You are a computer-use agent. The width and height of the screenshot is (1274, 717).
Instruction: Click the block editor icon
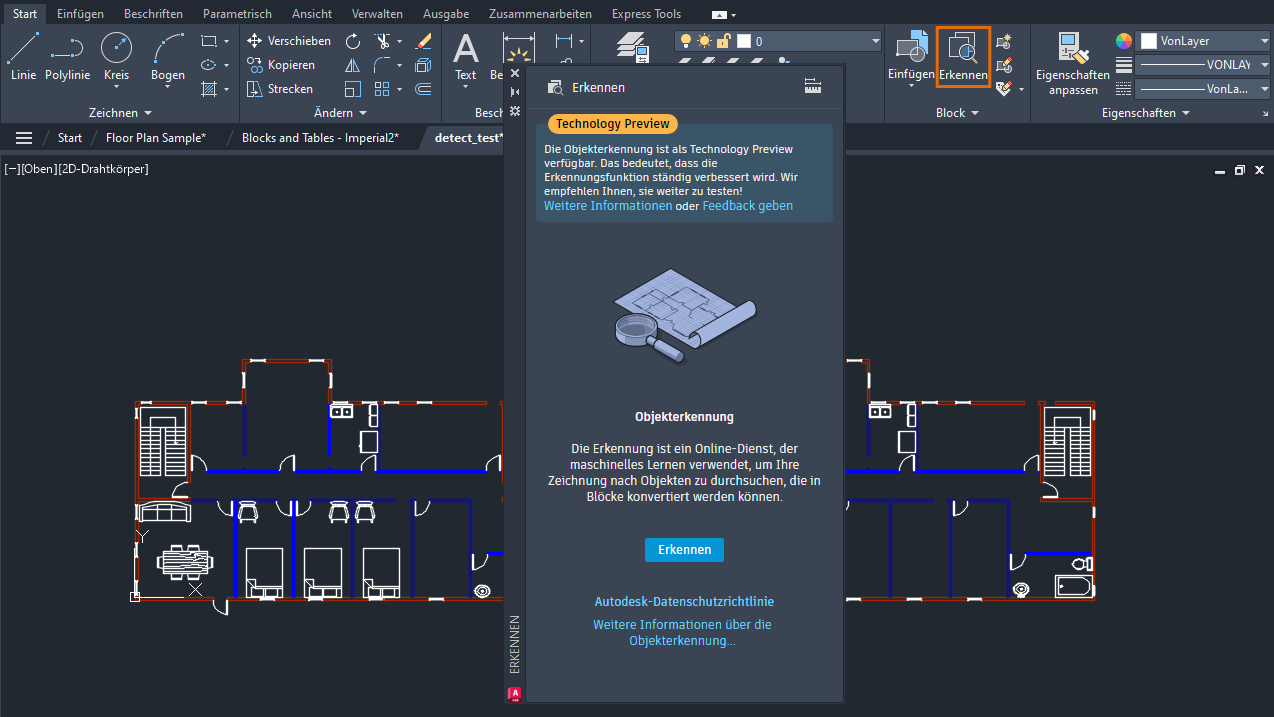(x=1005, y=65)
